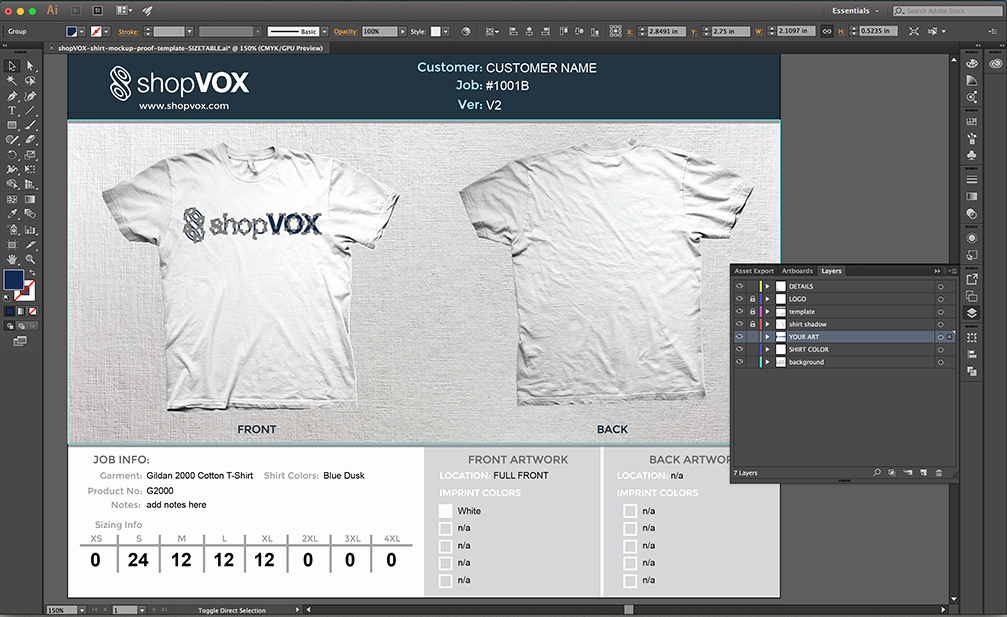
Task: Select the Zoom magnifier tool
Action: (x=30, y=259)
